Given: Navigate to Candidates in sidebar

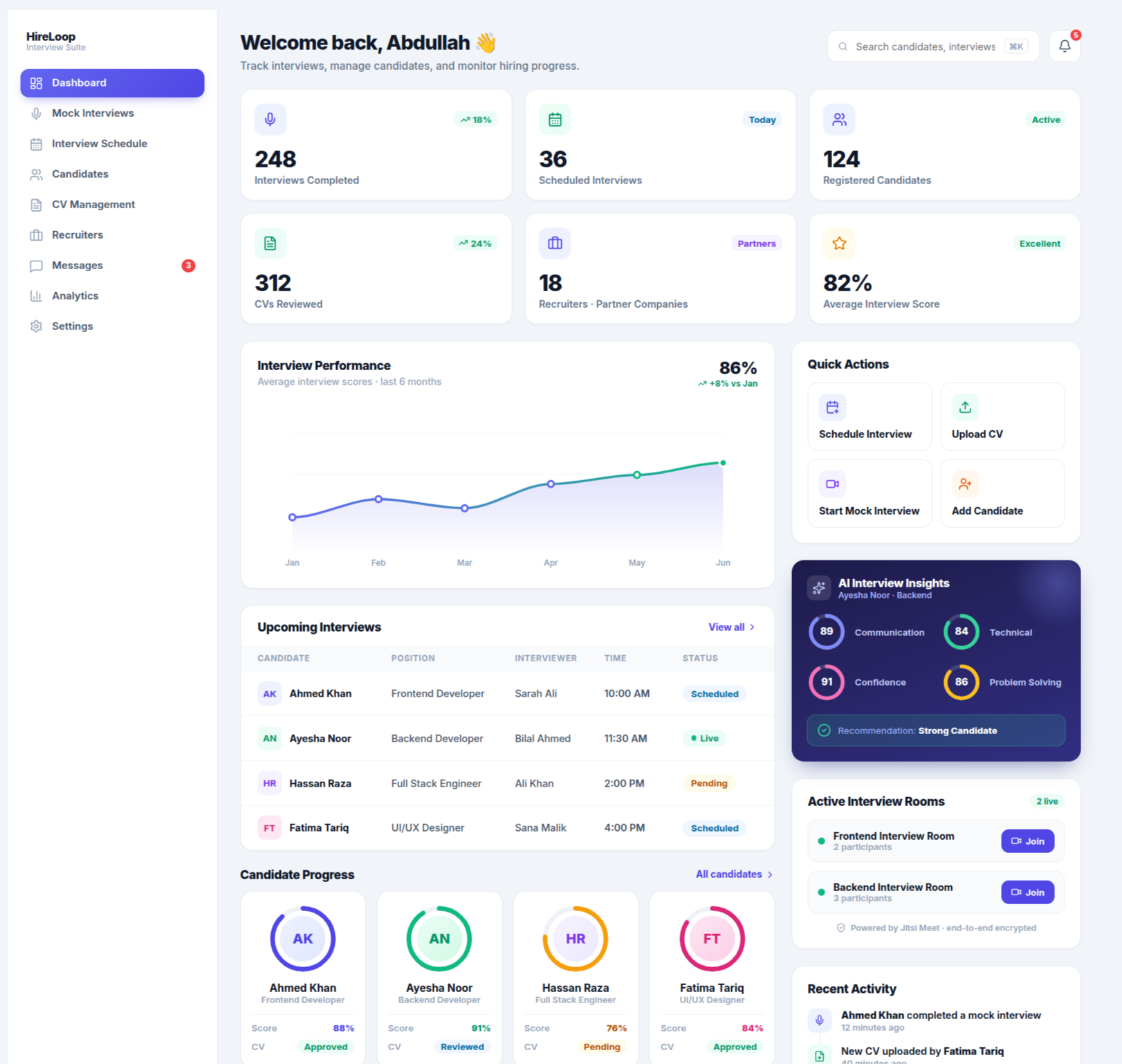Looking at the screenshot, I should click(112, 174).
